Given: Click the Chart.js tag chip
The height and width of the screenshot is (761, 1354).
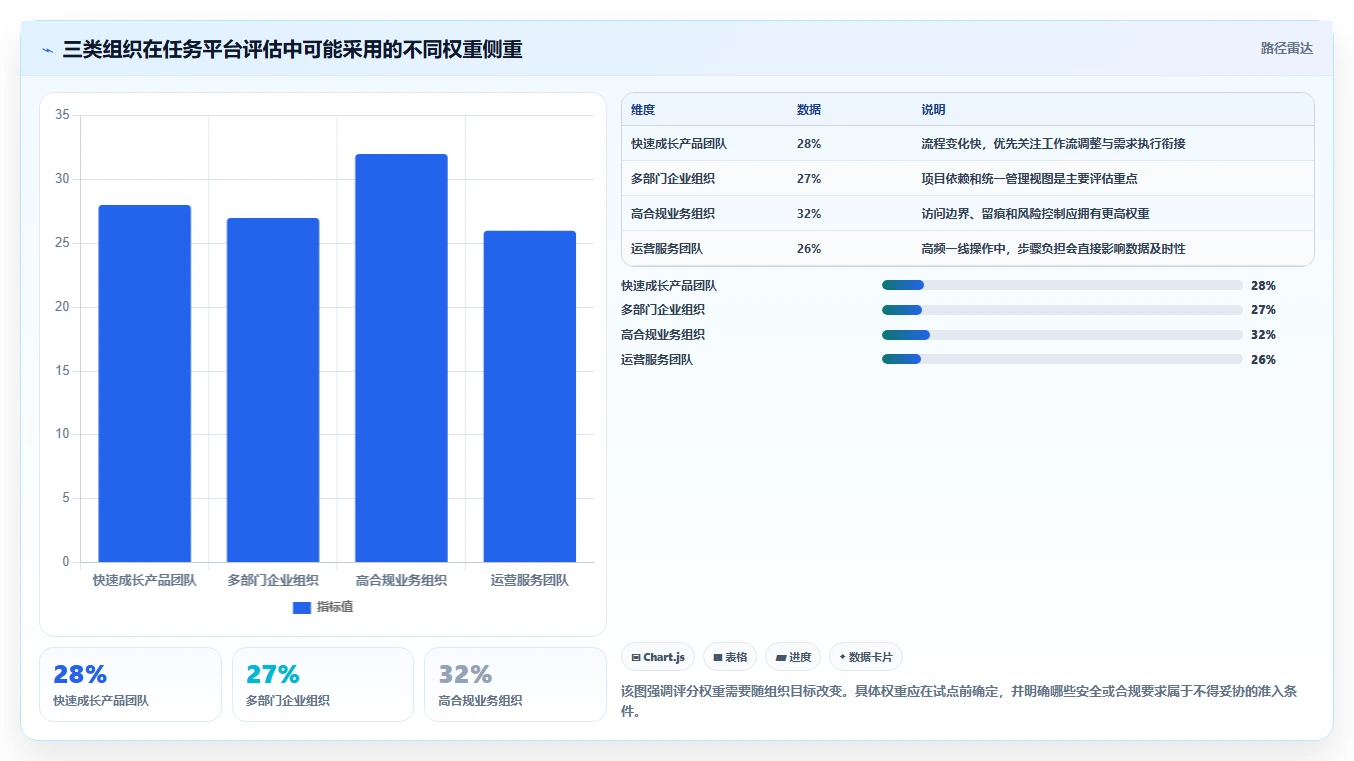Looking at the screenshot, I should point(658,657).
